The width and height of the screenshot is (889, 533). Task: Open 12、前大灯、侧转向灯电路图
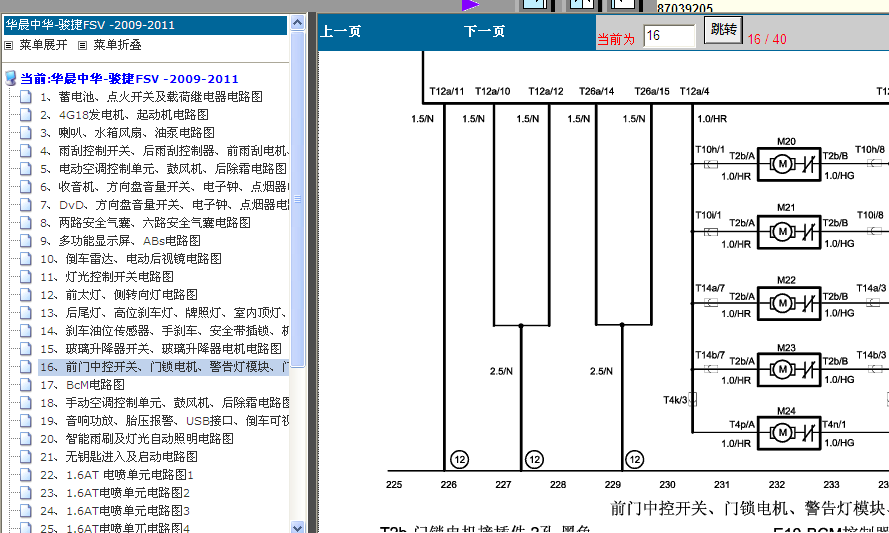click(118, 295)
